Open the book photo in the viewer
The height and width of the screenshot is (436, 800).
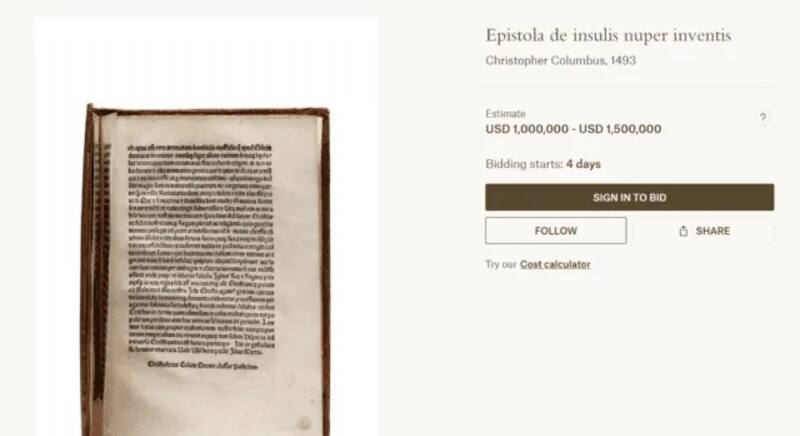tap(206, 226)
